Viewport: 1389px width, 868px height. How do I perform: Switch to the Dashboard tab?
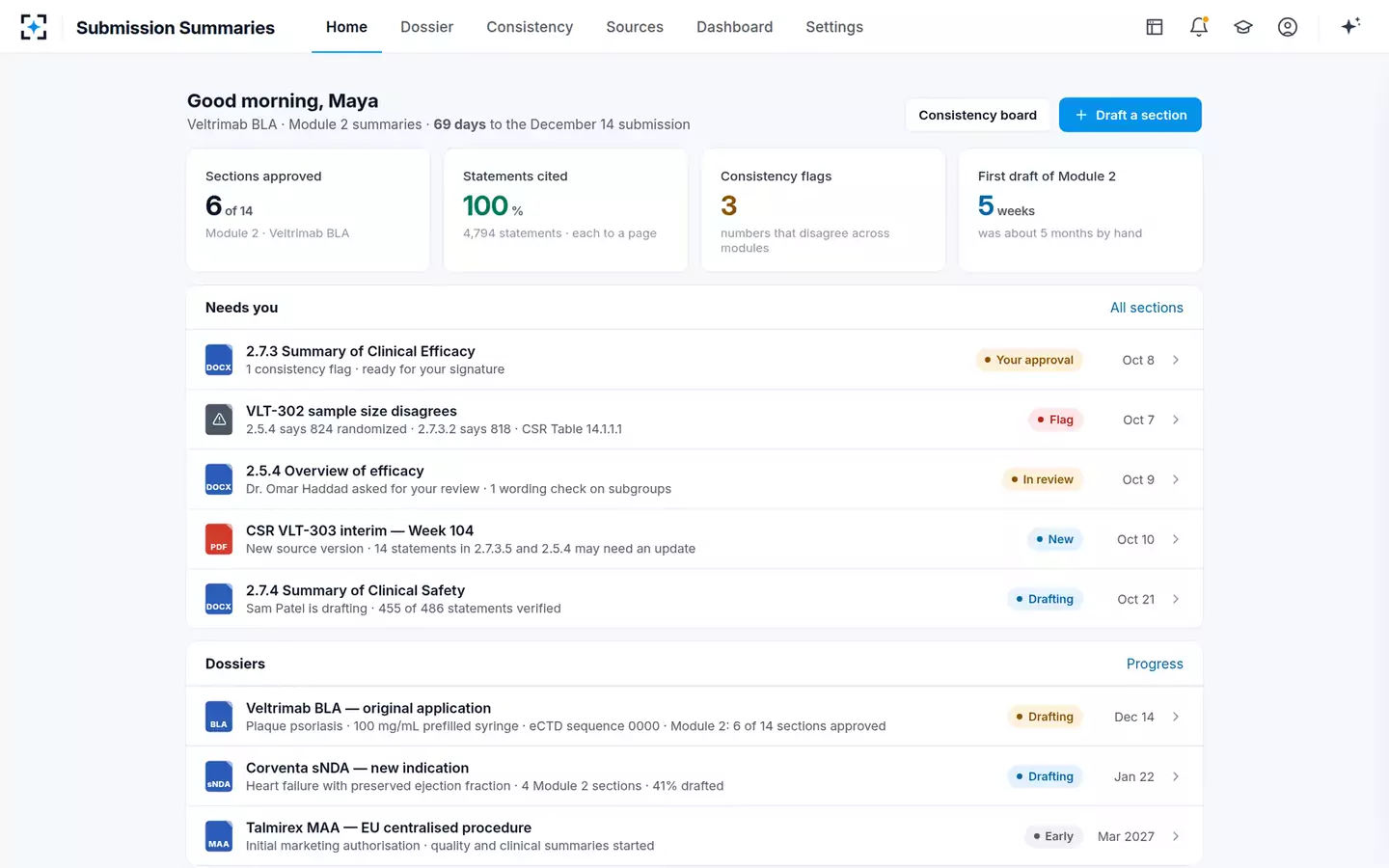735,27
